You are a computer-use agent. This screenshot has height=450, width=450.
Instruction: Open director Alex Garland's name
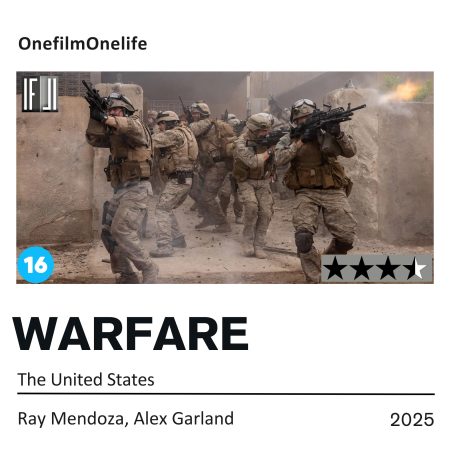[184, 419]
